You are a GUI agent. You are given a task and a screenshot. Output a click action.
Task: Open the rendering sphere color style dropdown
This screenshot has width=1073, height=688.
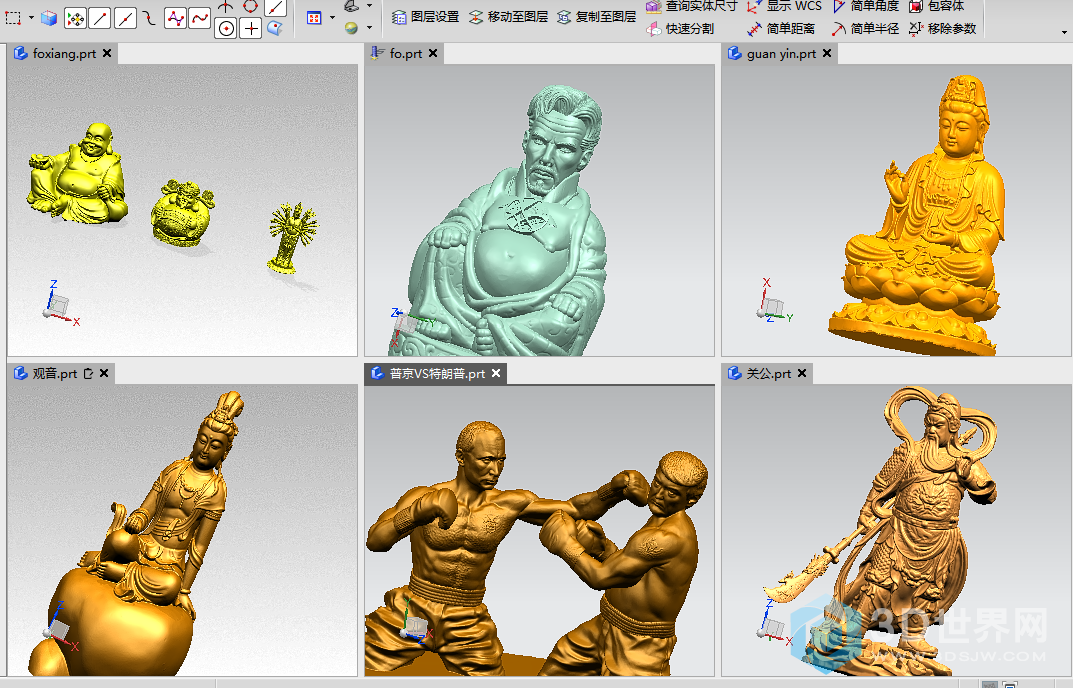[x=369, y=28]
